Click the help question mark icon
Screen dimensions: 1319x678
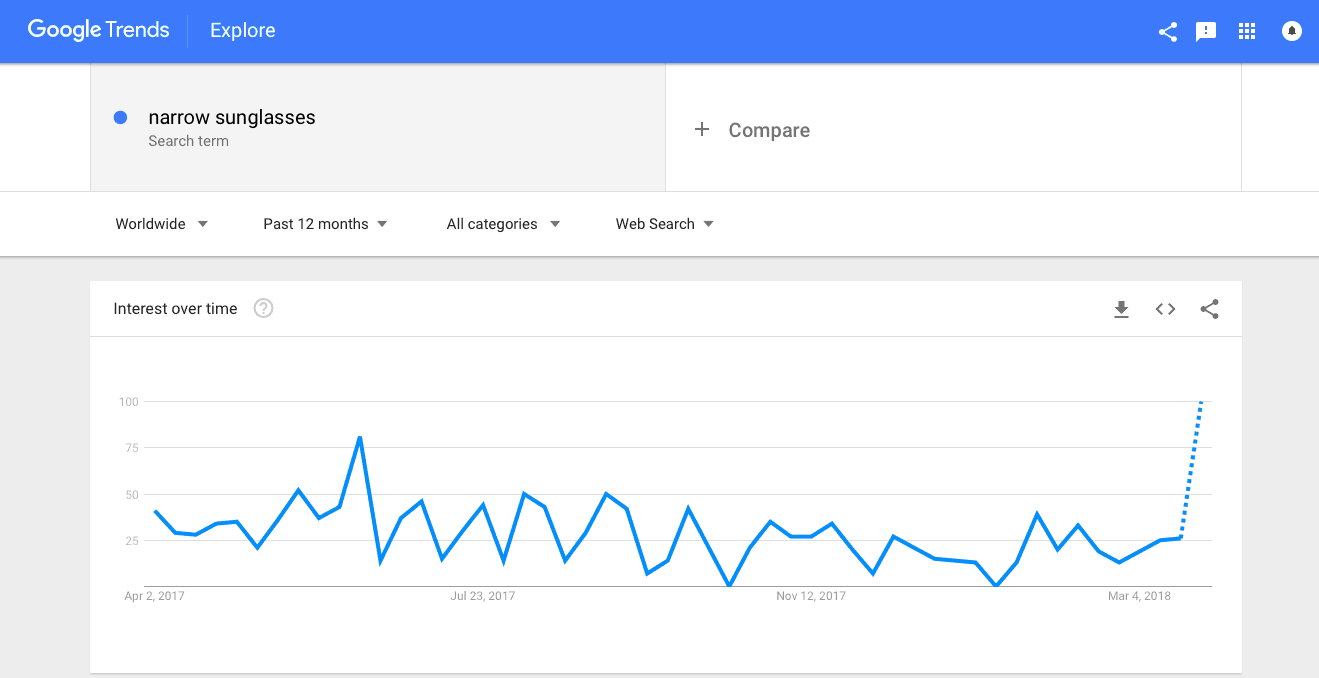pyautogui.click(x=263, y=308)
